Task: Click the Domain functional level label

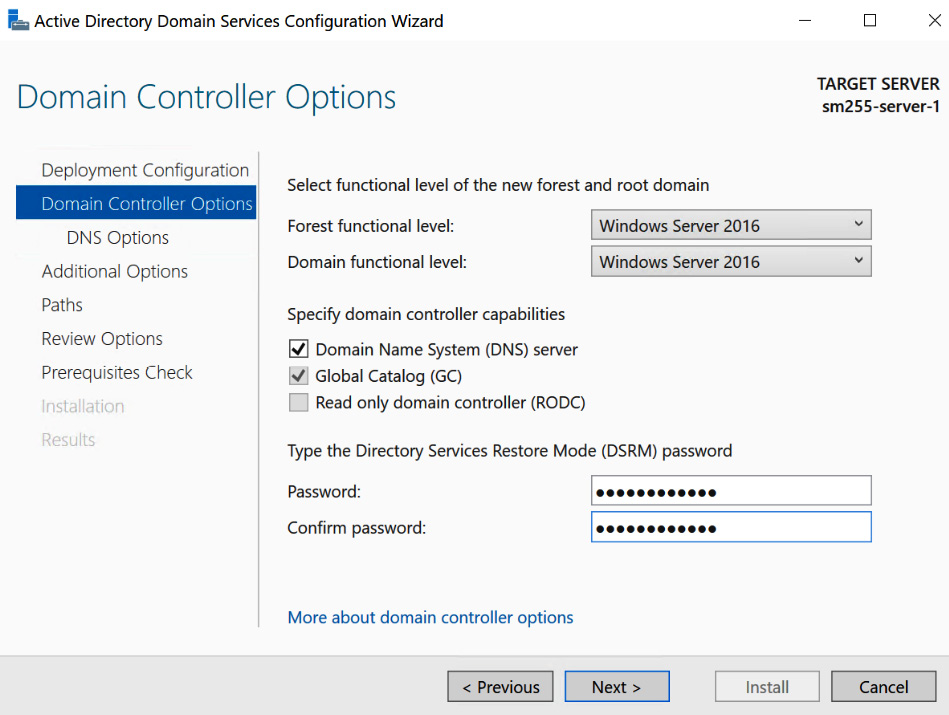Action: tap(377, 262)
